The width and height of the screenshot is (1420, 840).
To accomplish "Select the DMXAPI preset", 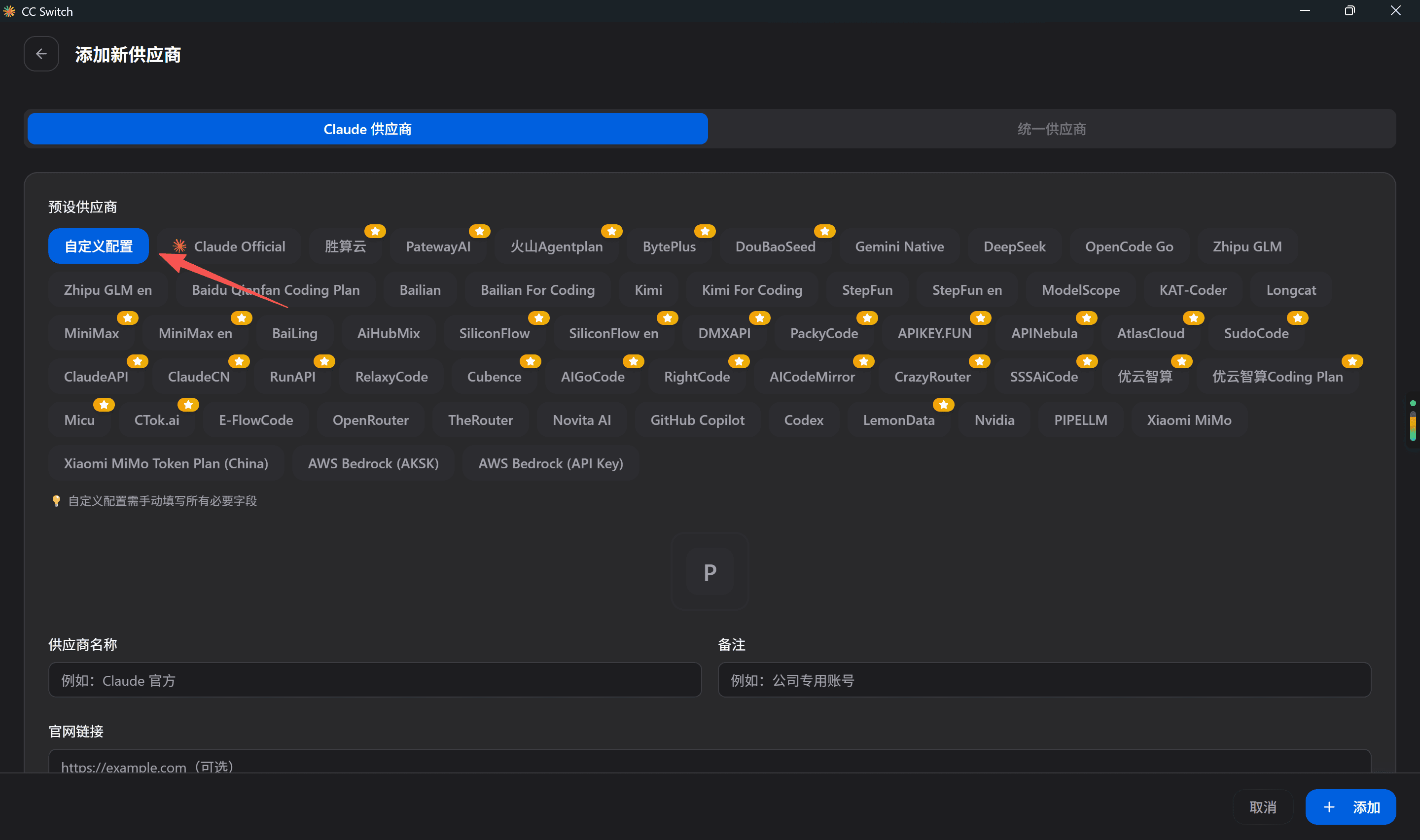I will point(724,333).
